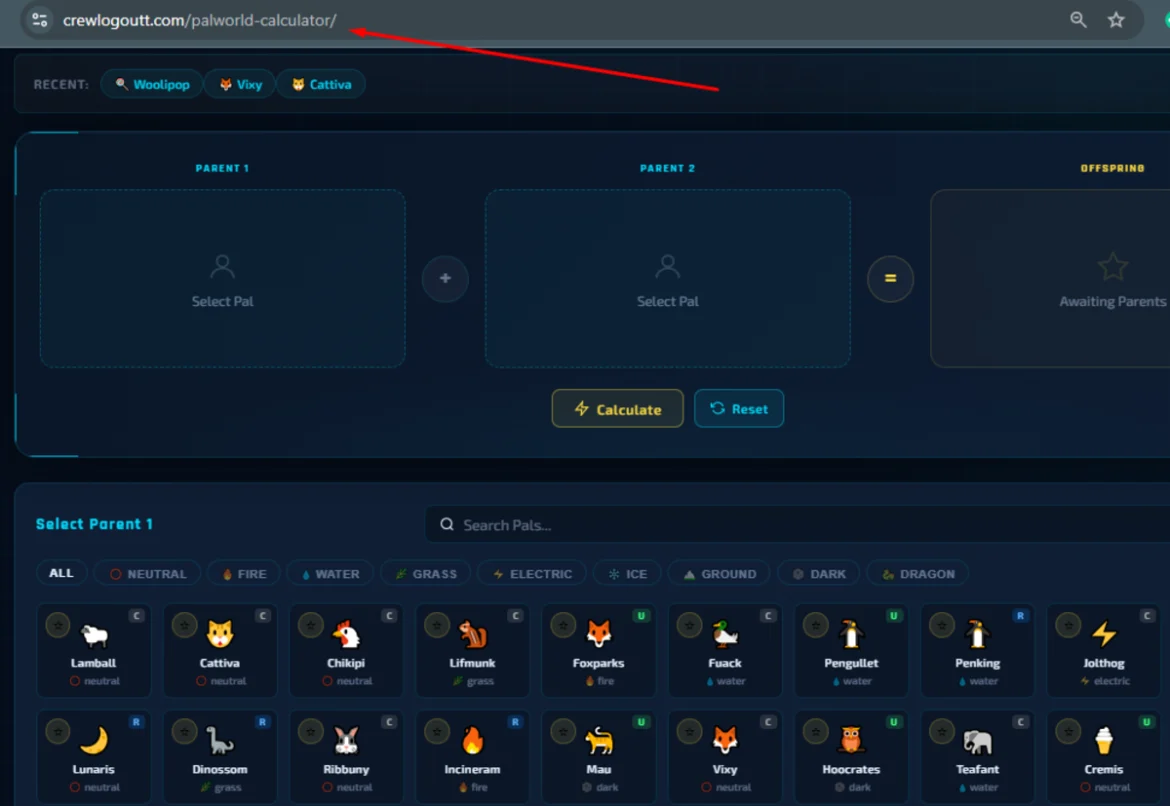Filter pals by WATER type
Viewport: 1170px width, 806px height.
[331, 573]
